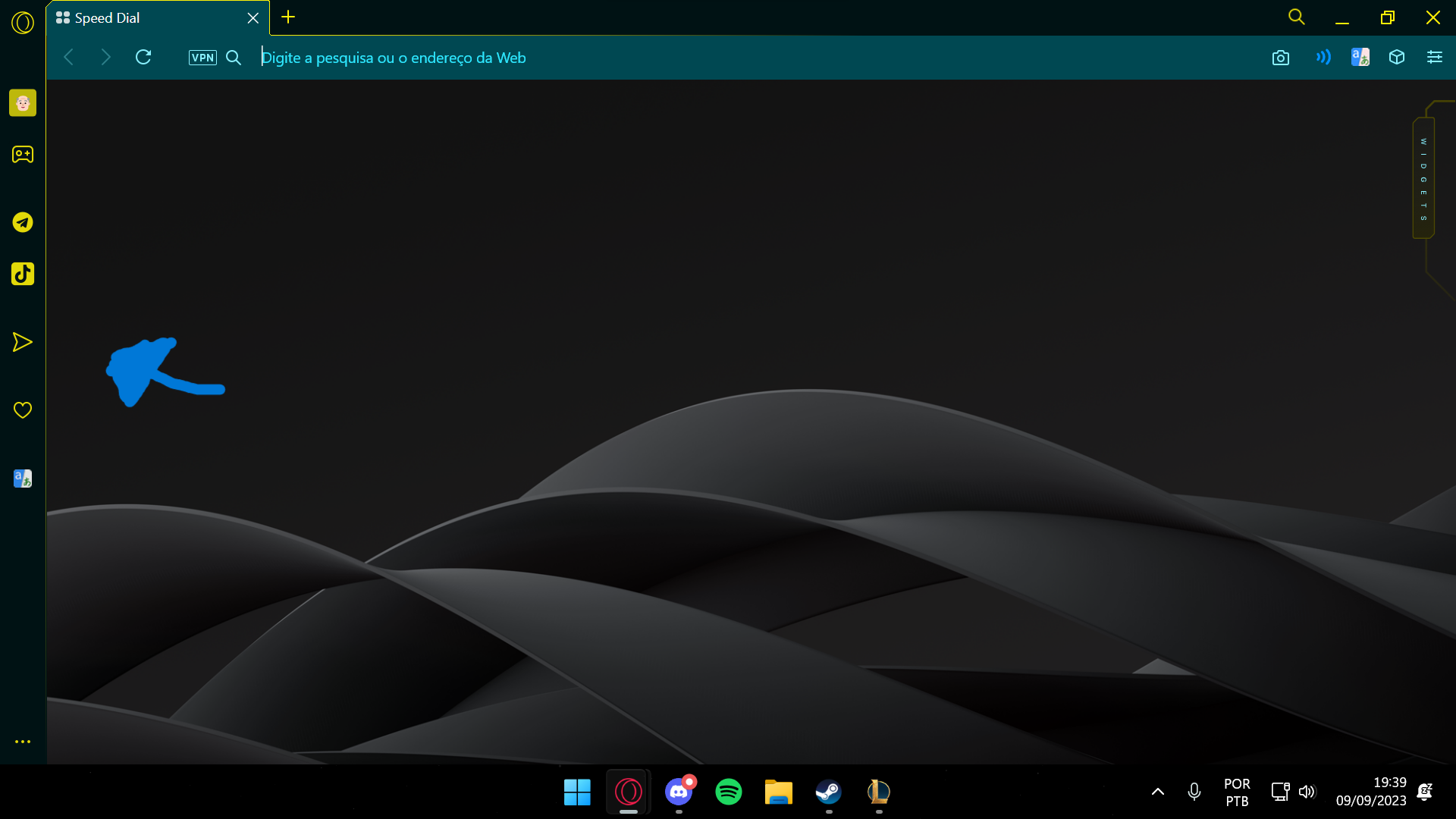Image resolution: width=1456 pixels, height=819 pixels.
Task: Open League of Legends from taskbar
Action: (x=879, y=792)
